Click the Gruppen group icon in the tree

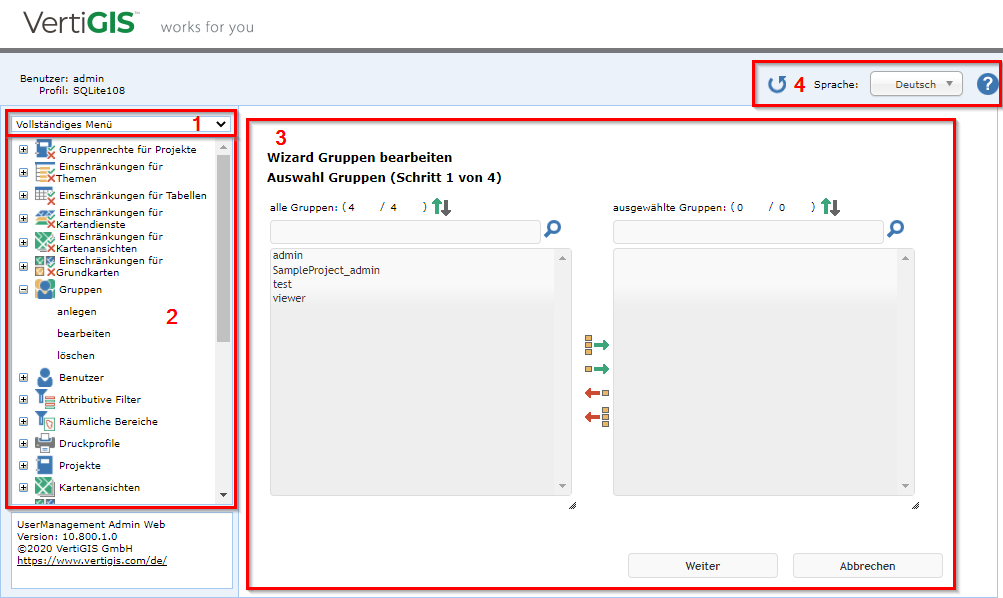tap(44, 289)
